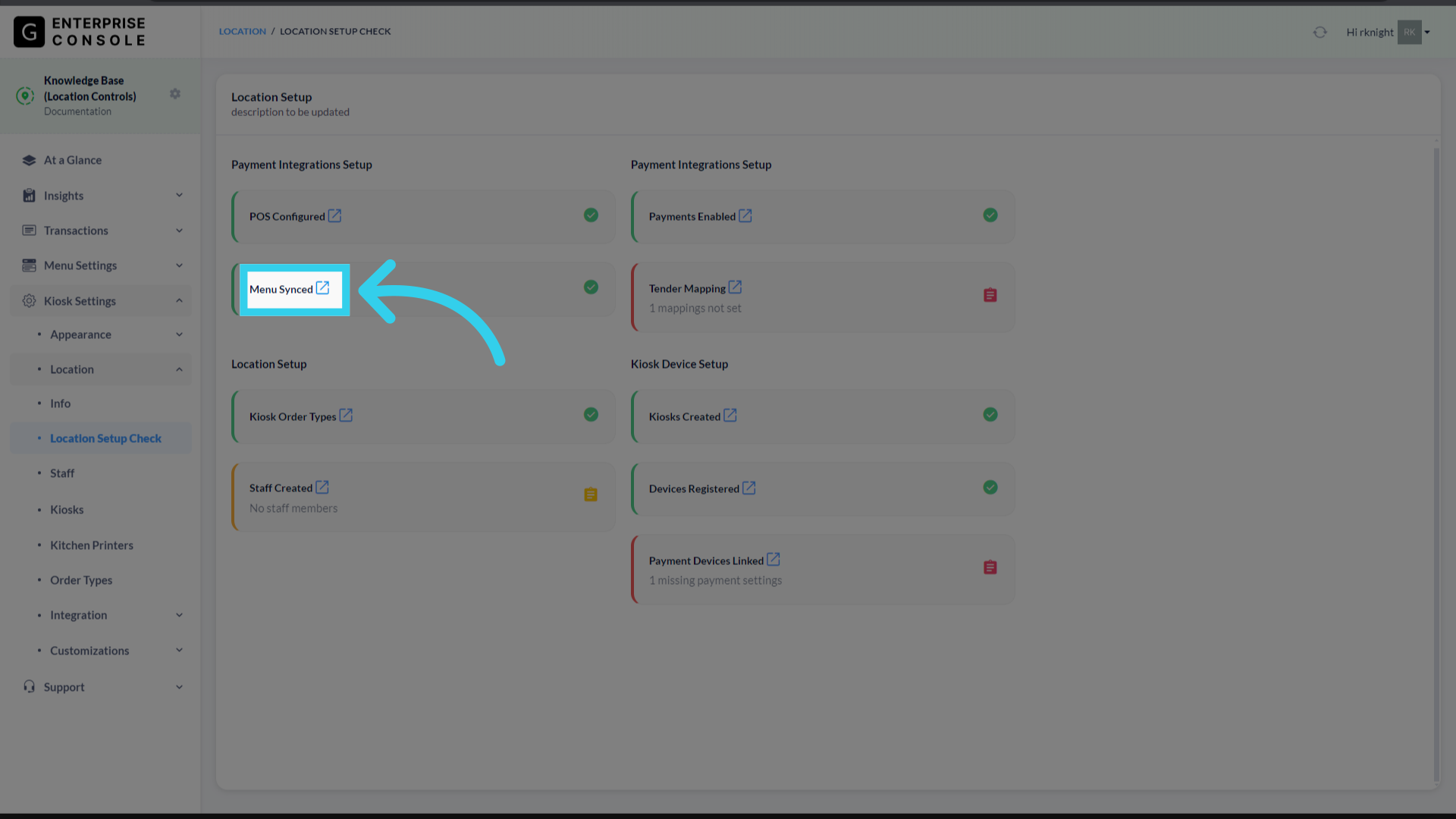The image size is (1456, 819).
Task: Go to At a Glance
Action: 73,160
